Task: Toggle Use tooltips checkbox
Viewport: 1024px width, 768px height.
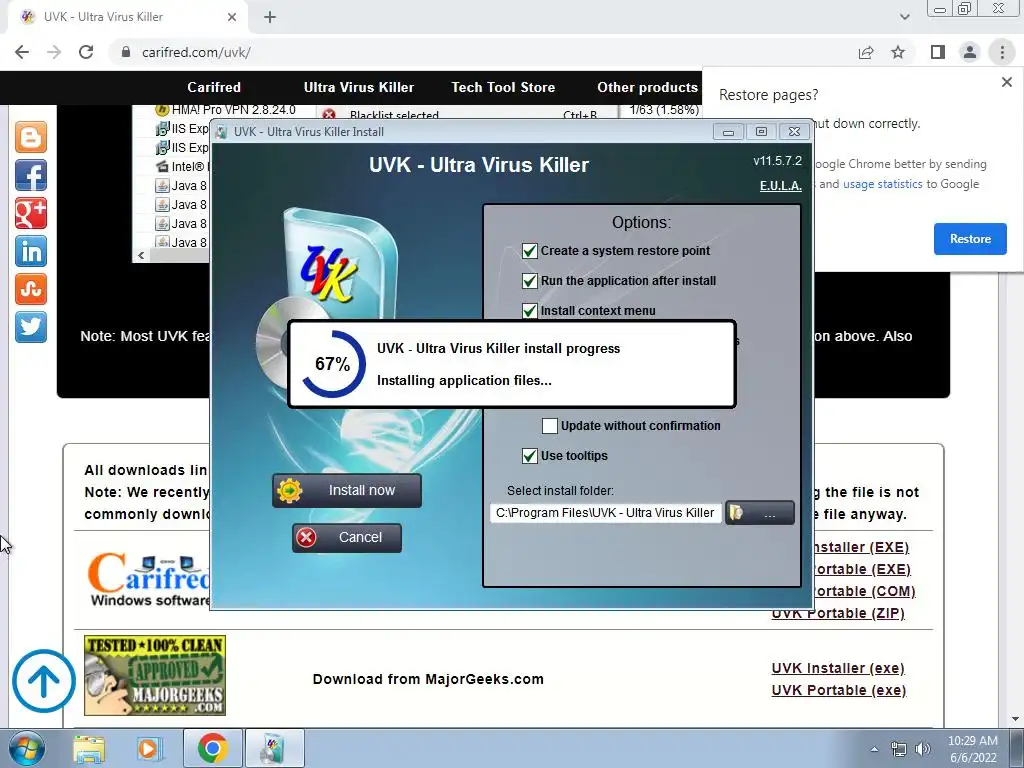Action: 530,456
